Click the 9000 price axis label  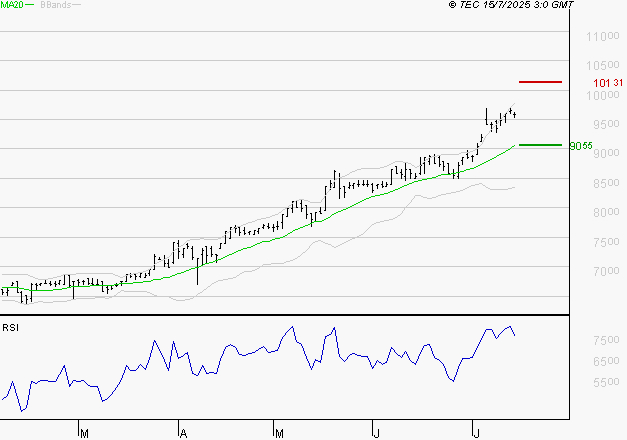point(606,153)
